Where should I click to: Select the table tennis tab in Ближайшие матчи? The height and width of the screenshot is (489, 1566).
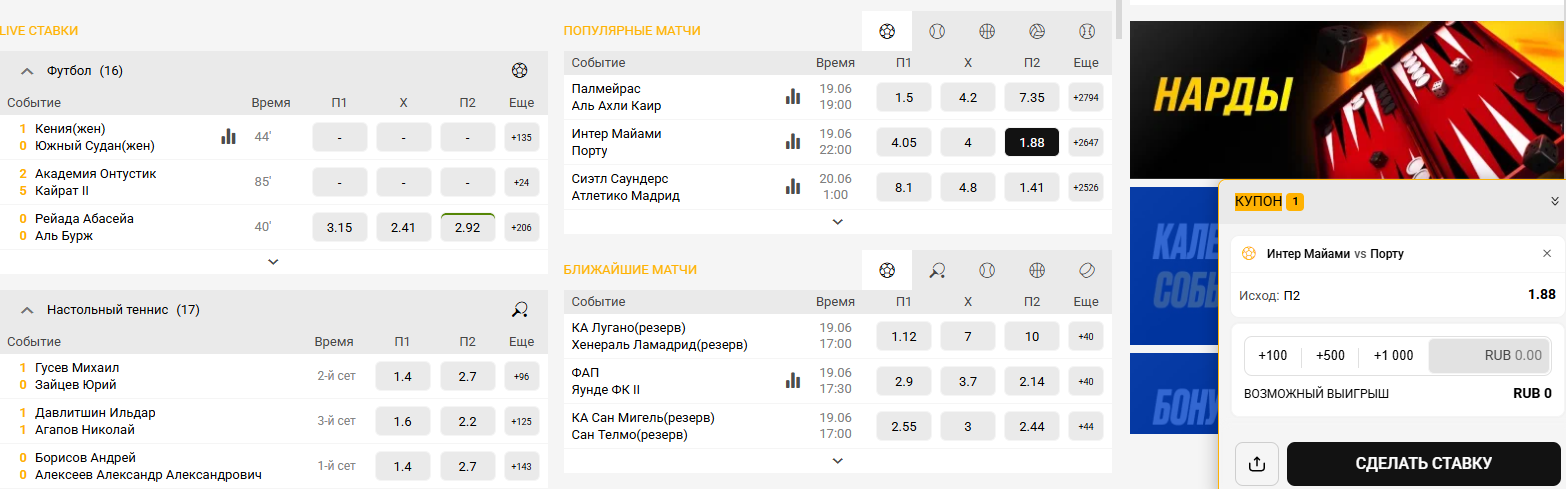[x=937, y=270]
